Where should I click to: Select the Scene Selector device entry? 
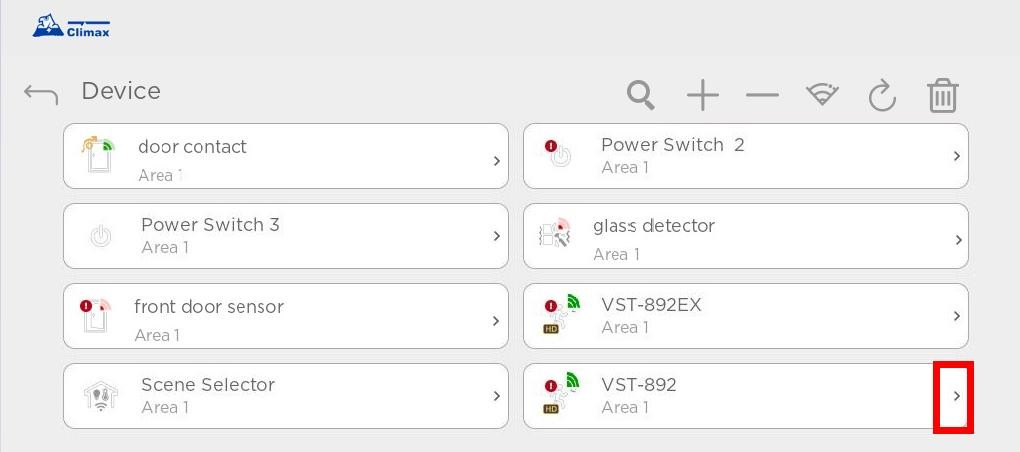286,396
